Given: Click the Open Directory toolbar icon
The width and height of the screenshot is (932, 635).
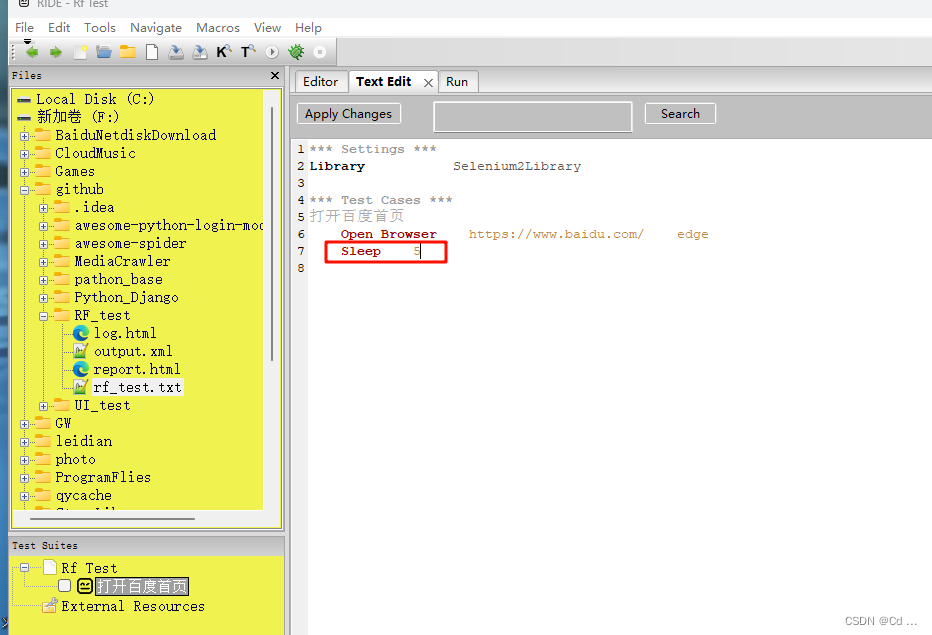Looking at the screenshot, I should click(128, 51).
